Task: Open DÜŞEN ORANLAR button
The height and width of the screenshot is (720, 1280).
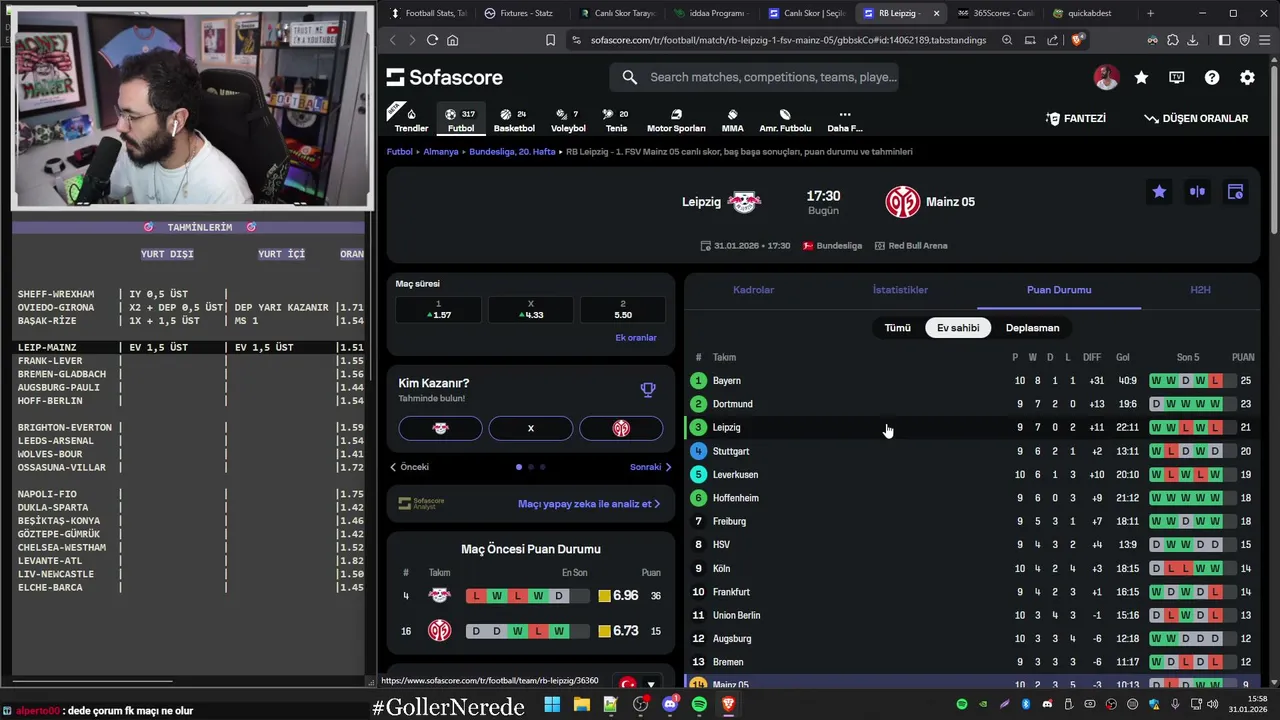Action: point(1196,118)
